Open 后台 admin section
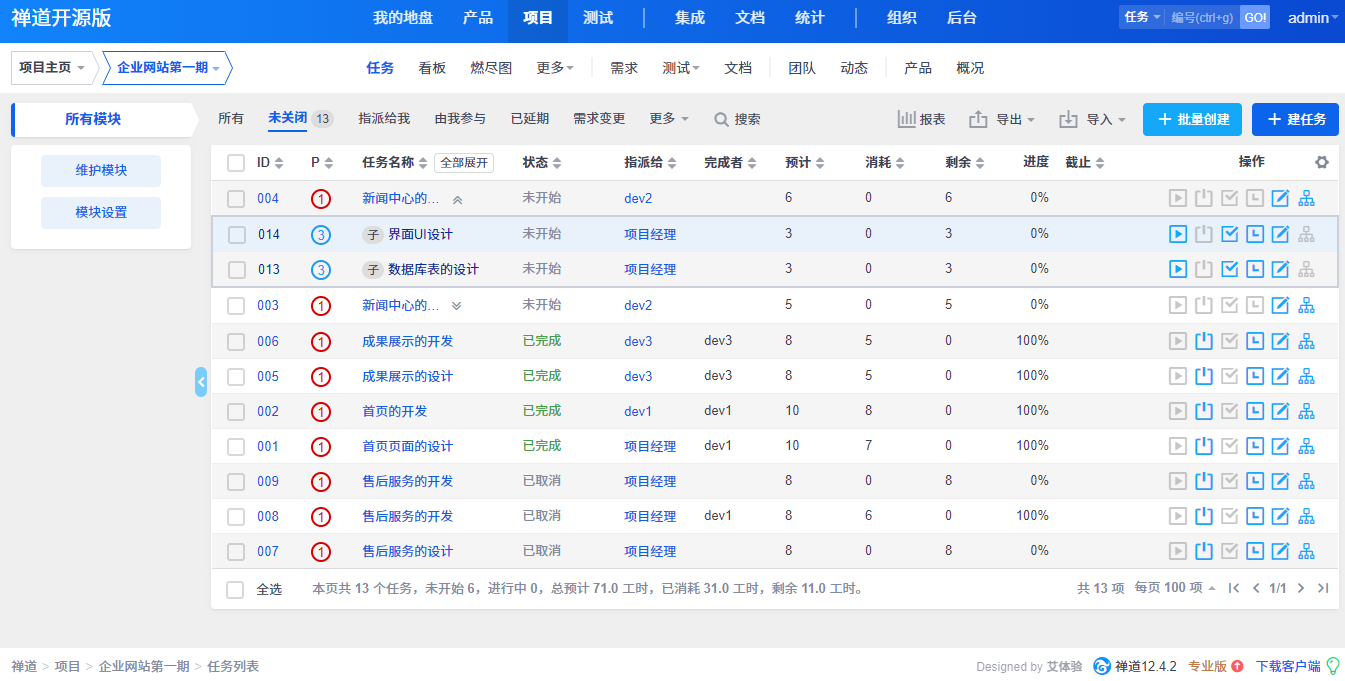This screenshot has width=1345, height=681. tap(962, 18)
